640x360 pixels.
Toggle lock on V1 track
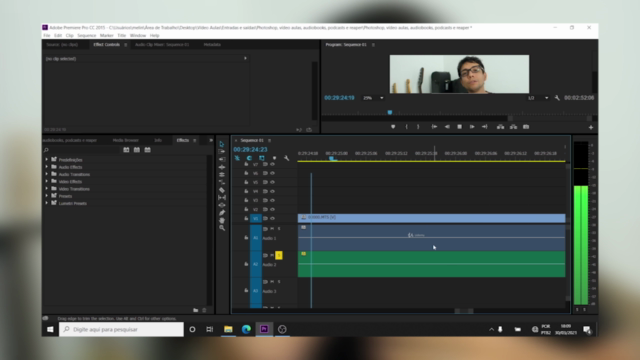click(246, 218)
